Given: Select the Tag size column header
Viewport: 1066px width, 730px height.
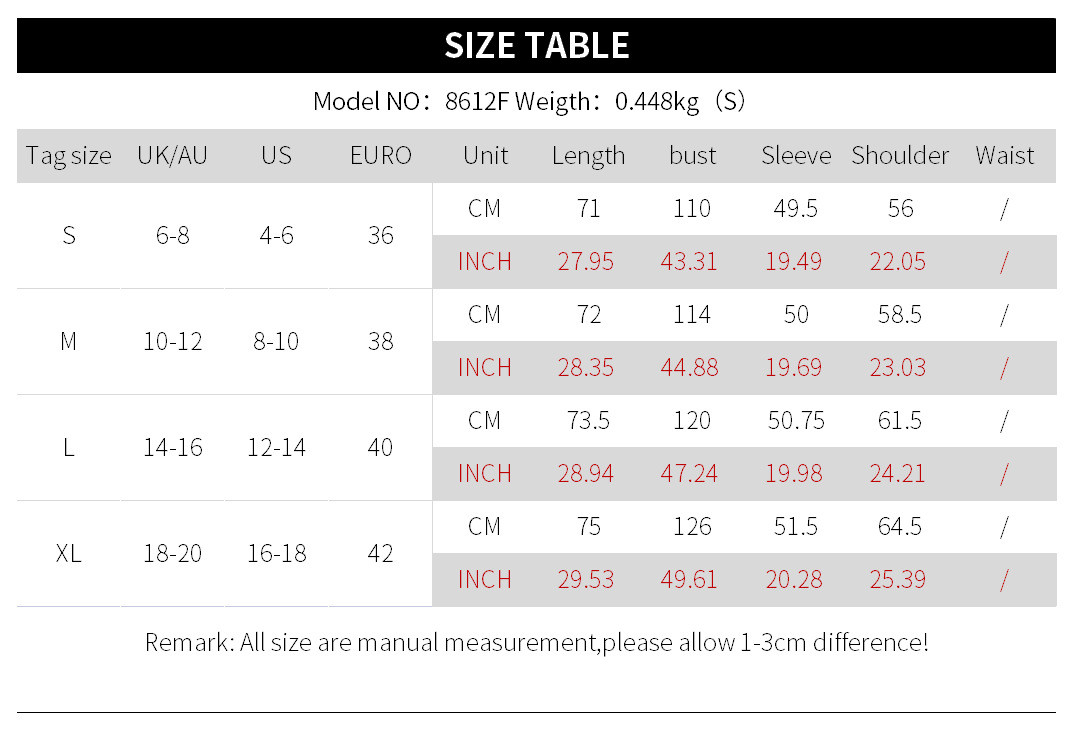Looking at the screenshot, I should pos(68,156).
